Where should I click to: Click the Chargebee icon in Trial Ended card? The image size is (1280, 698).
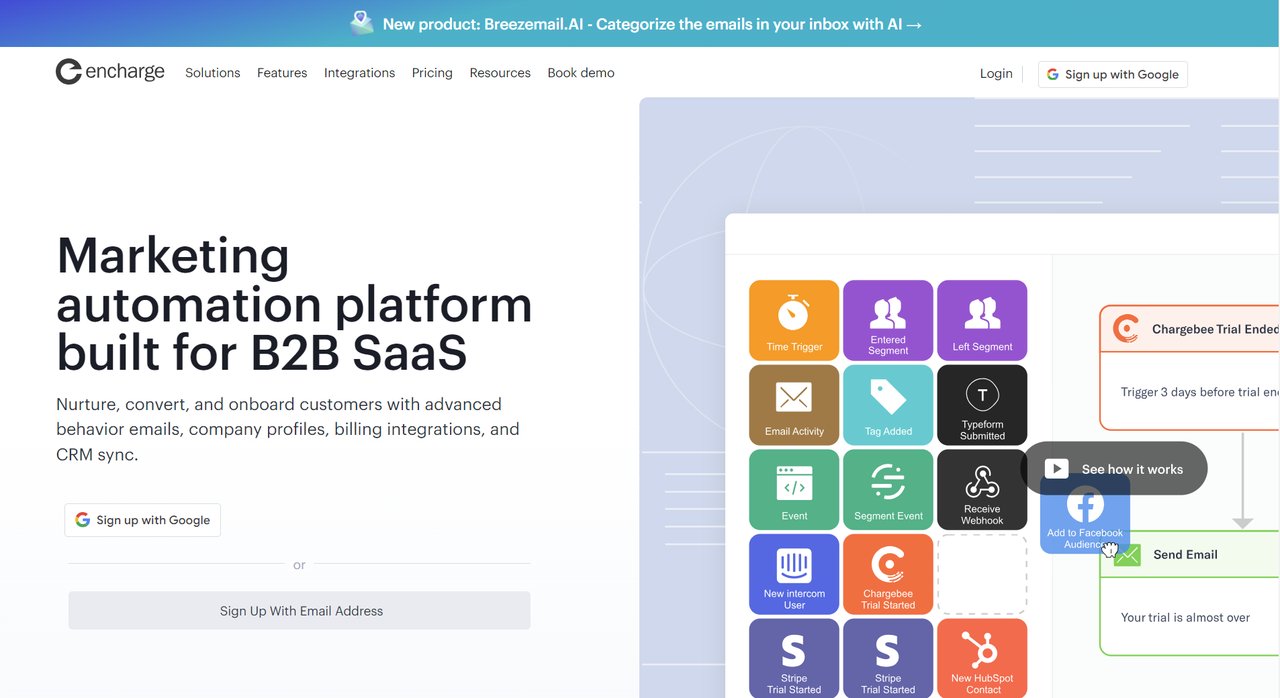(x=1126, y=328)
